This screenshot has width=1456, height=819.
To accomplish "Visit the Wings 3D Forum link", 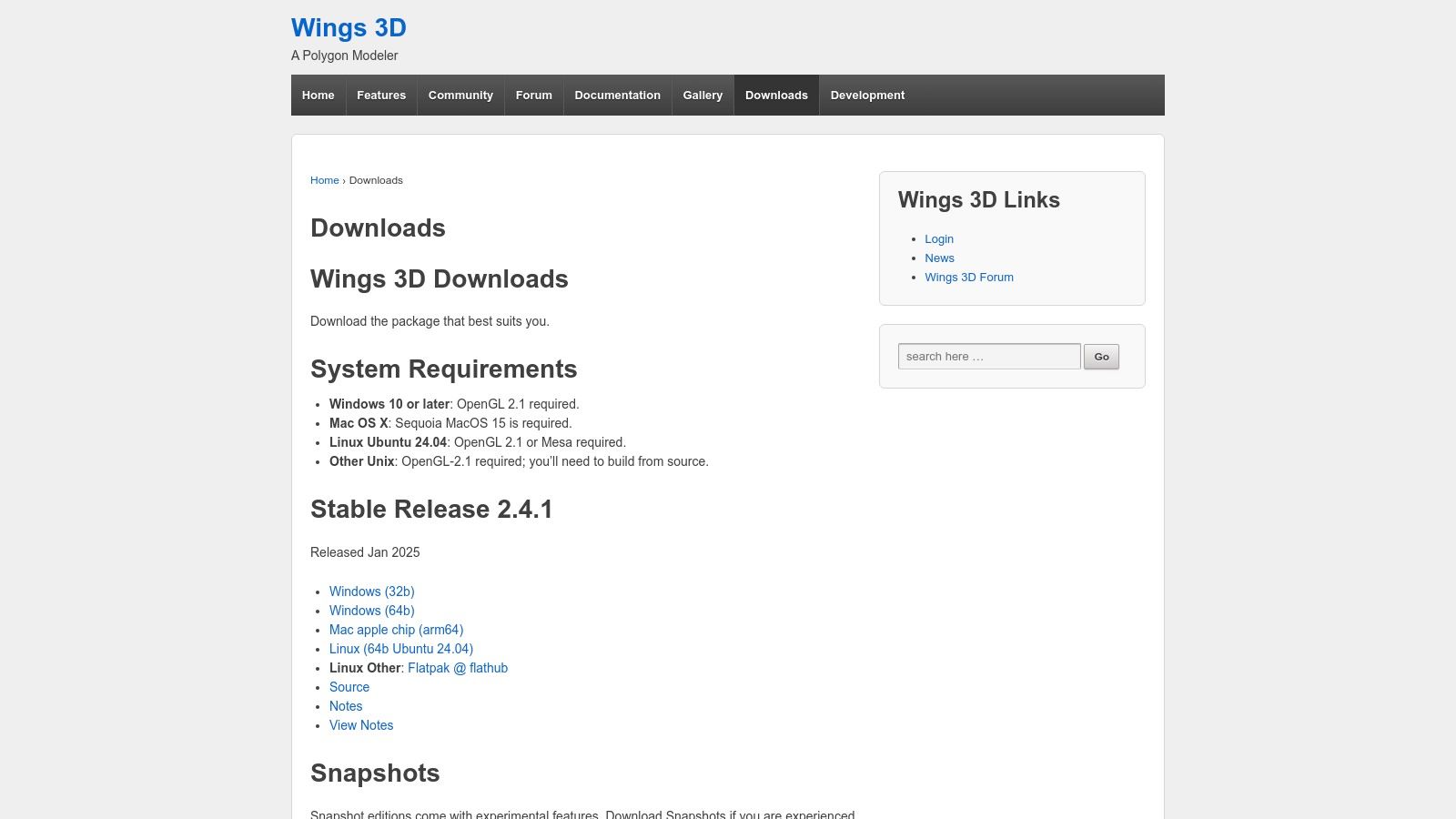I will [969, 277].
